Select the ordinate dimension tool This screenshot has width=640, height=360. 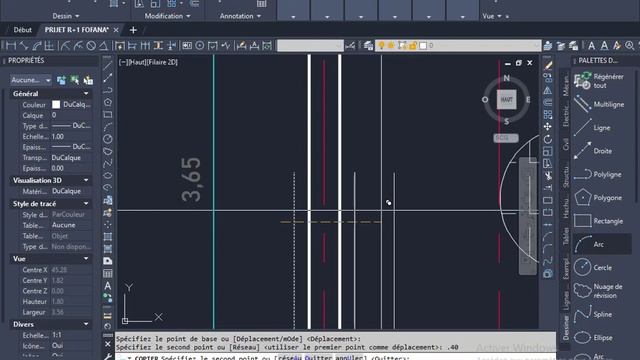[x=49, y=46]
